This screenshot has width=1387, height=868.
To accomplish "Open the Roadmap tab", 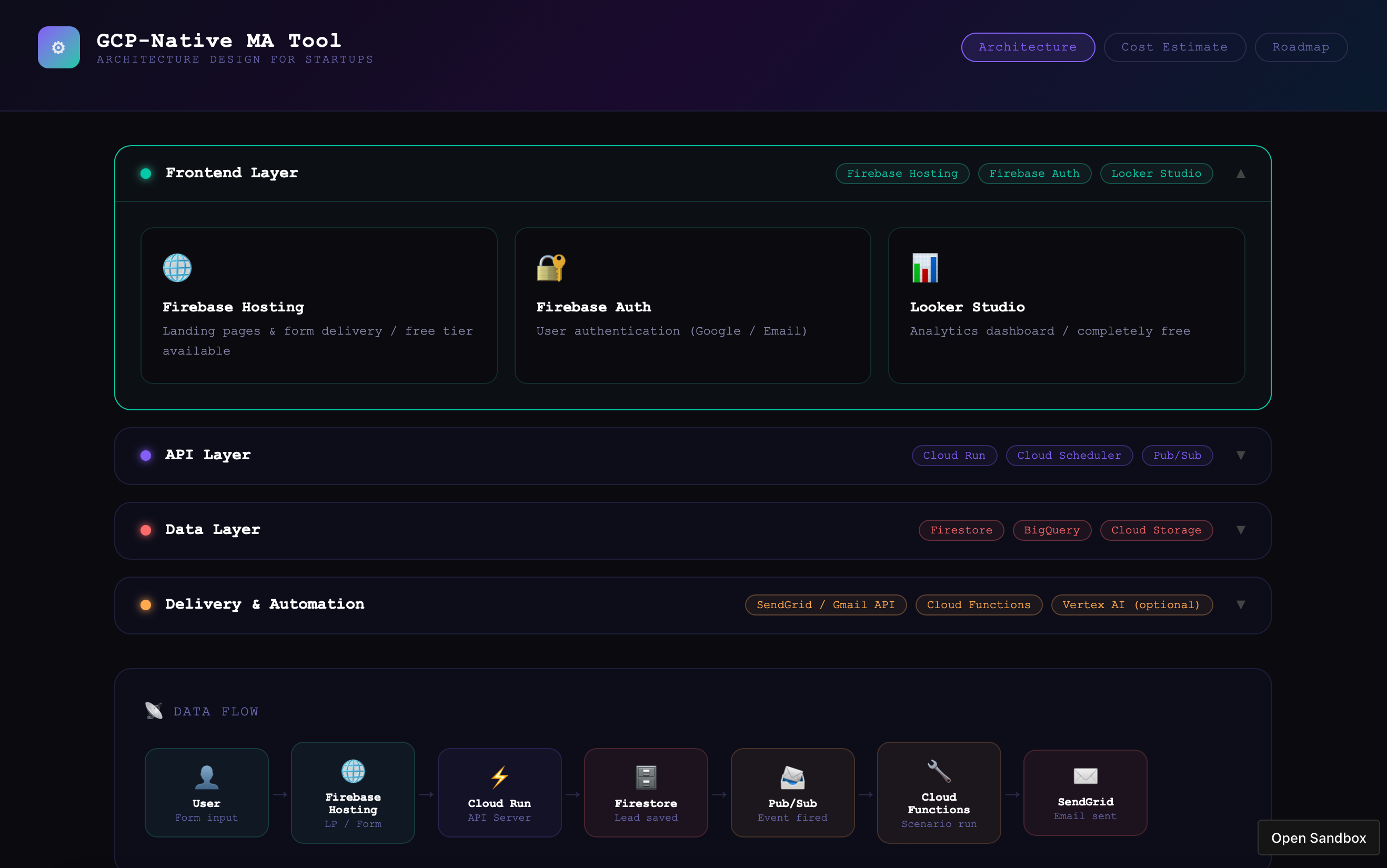I will coord(1300,47).
